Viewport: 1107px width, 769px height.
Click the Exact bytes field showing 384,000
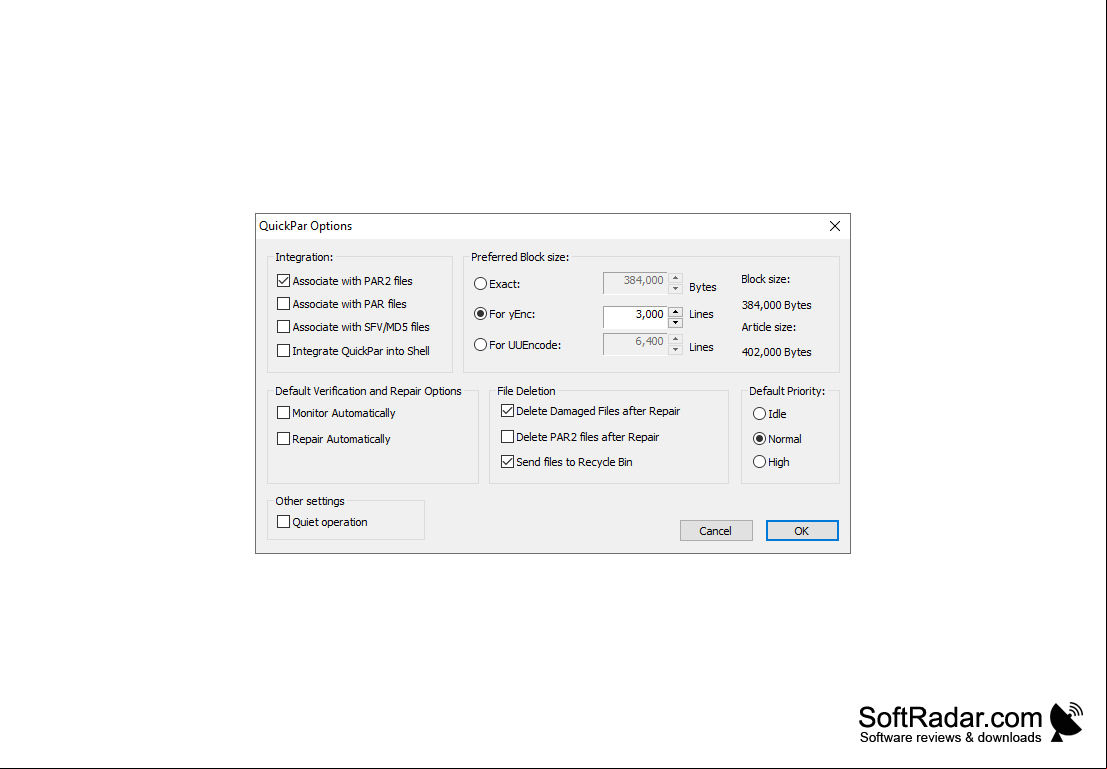(635, 282)
